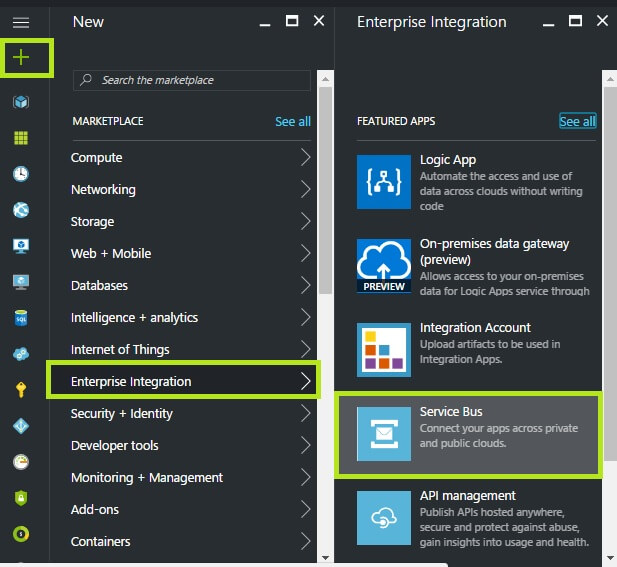Expand the Security + Identity chevron
This screenshot has width=617, height=567.
coord(306,413)
